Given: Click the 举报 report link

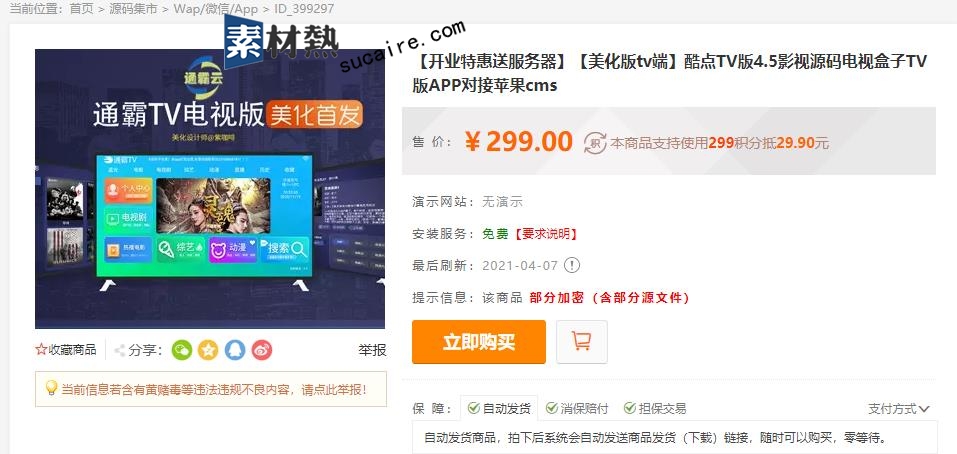Looking at the screenshot, I should coord(372,350).
